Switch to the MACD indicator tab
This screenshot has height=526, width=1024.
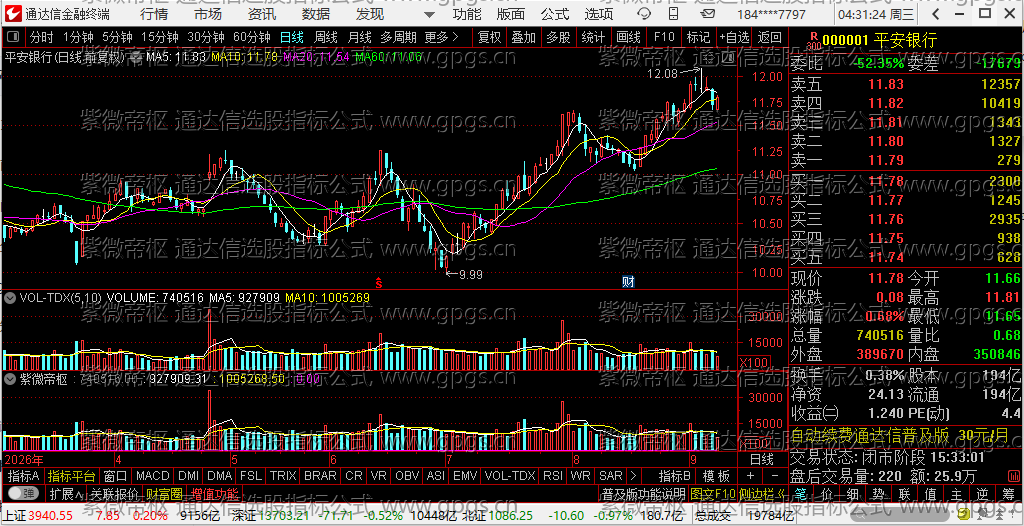[153, 476]
